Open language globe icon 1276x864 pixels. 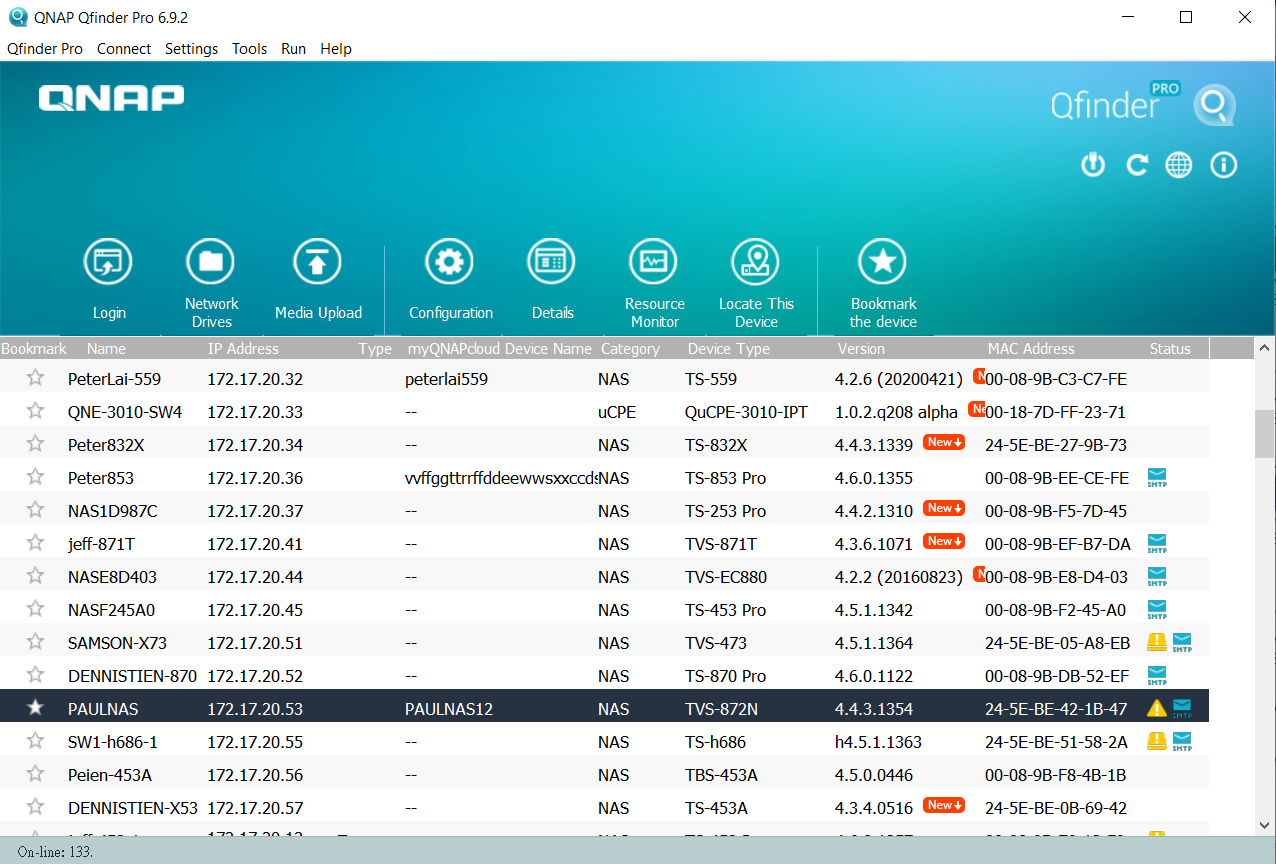pyautogui.click(x=1179, y=165)
